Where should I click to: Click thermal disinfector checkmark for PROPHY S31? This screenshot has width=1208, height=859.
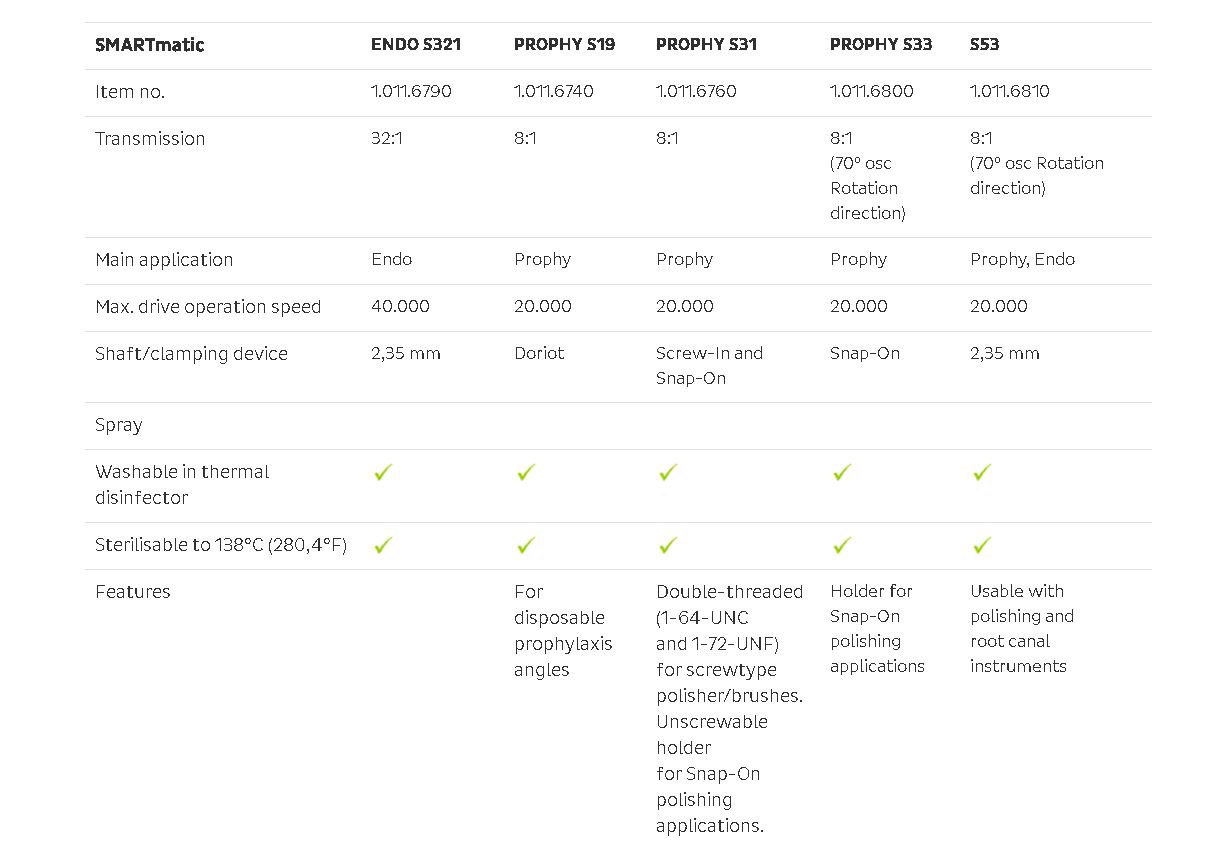coord(668,472)
